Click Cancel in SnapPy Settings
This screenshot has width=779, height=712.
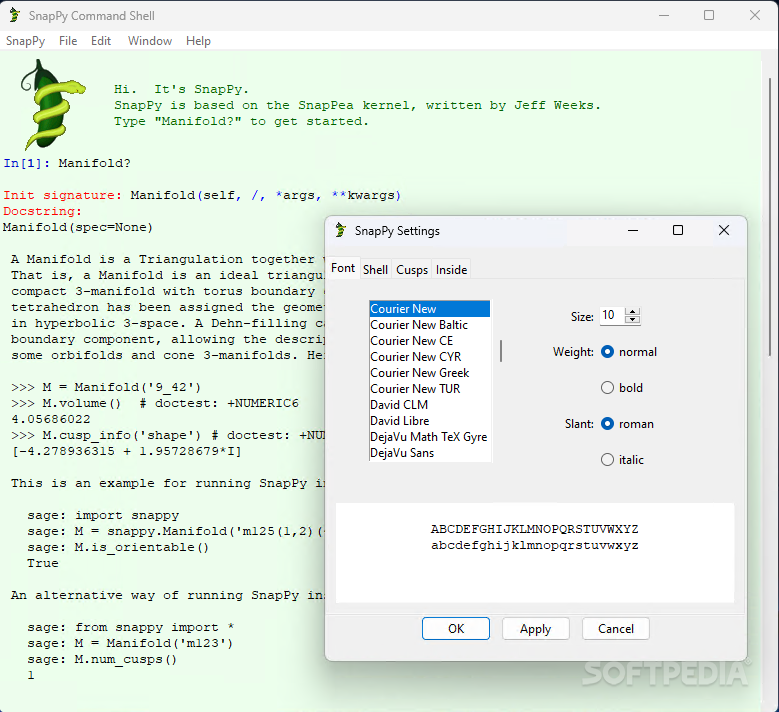(616, 629)
